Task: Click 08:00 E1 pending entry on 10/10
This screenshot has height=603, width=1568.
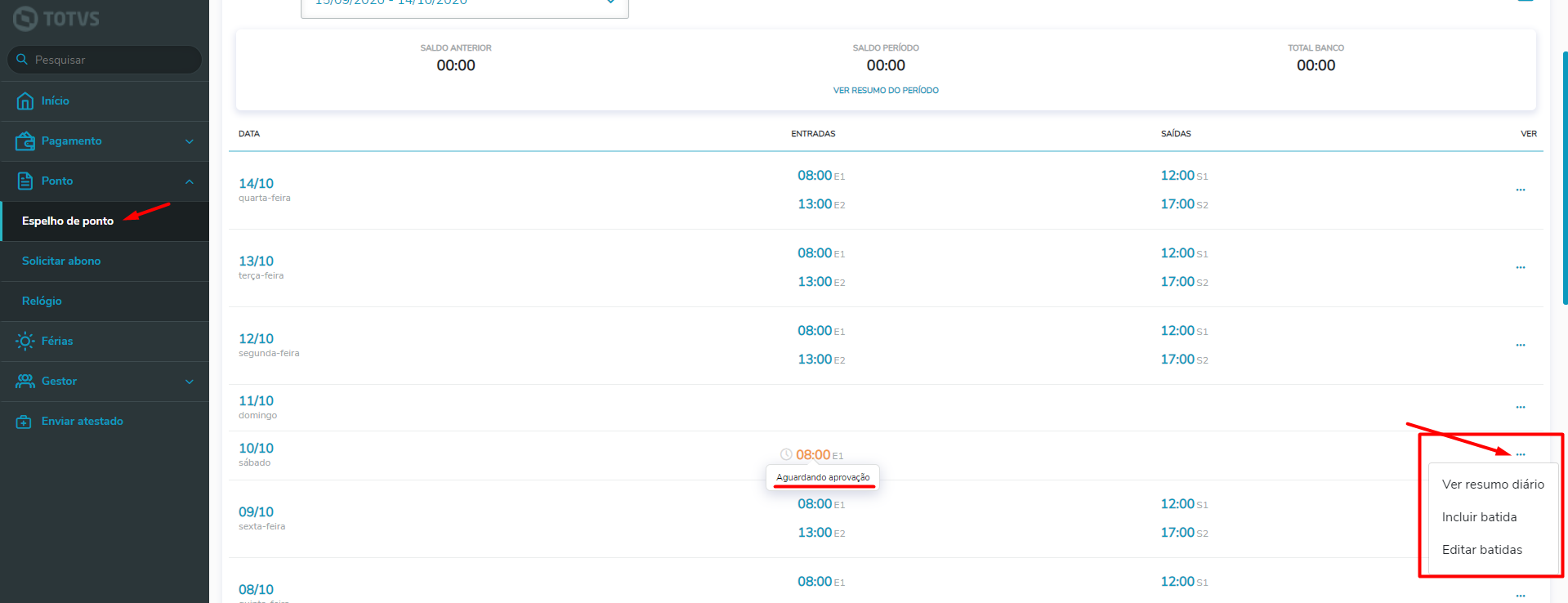Action: pos(820,454)
